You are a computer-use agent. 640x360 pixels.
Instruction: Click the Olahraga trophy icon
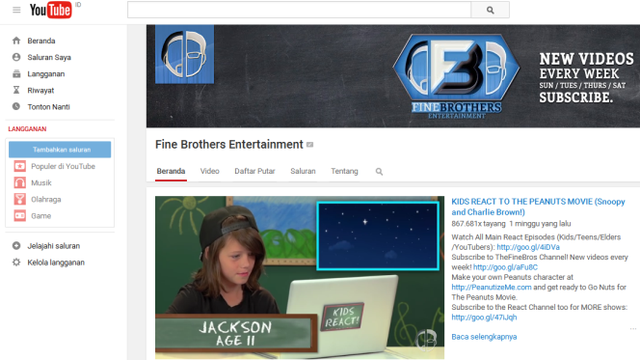20,199
